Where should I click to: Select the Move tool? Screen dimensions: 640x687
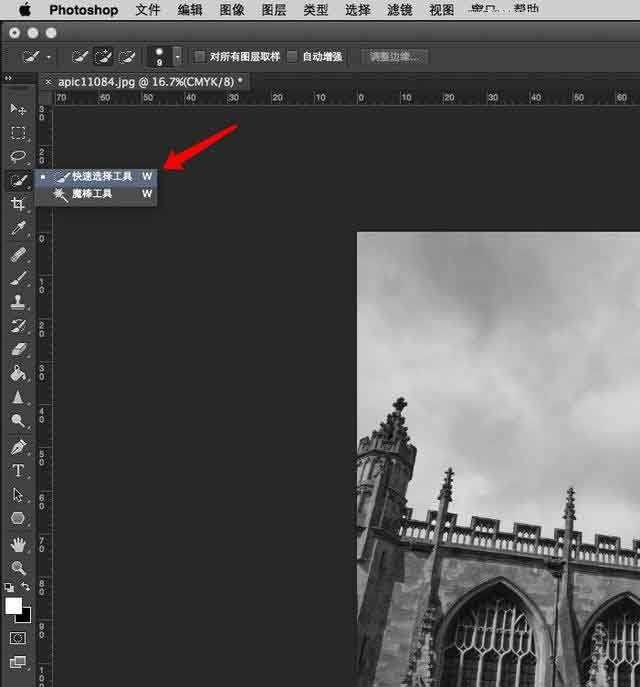tap(17, 108)
